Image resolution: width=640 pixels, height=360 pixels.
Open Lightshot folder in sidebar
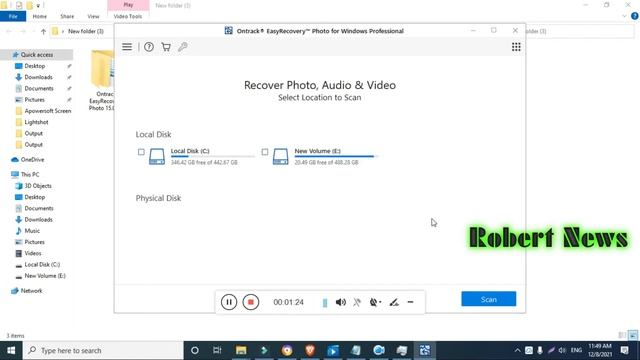click(x=36, y=122)
